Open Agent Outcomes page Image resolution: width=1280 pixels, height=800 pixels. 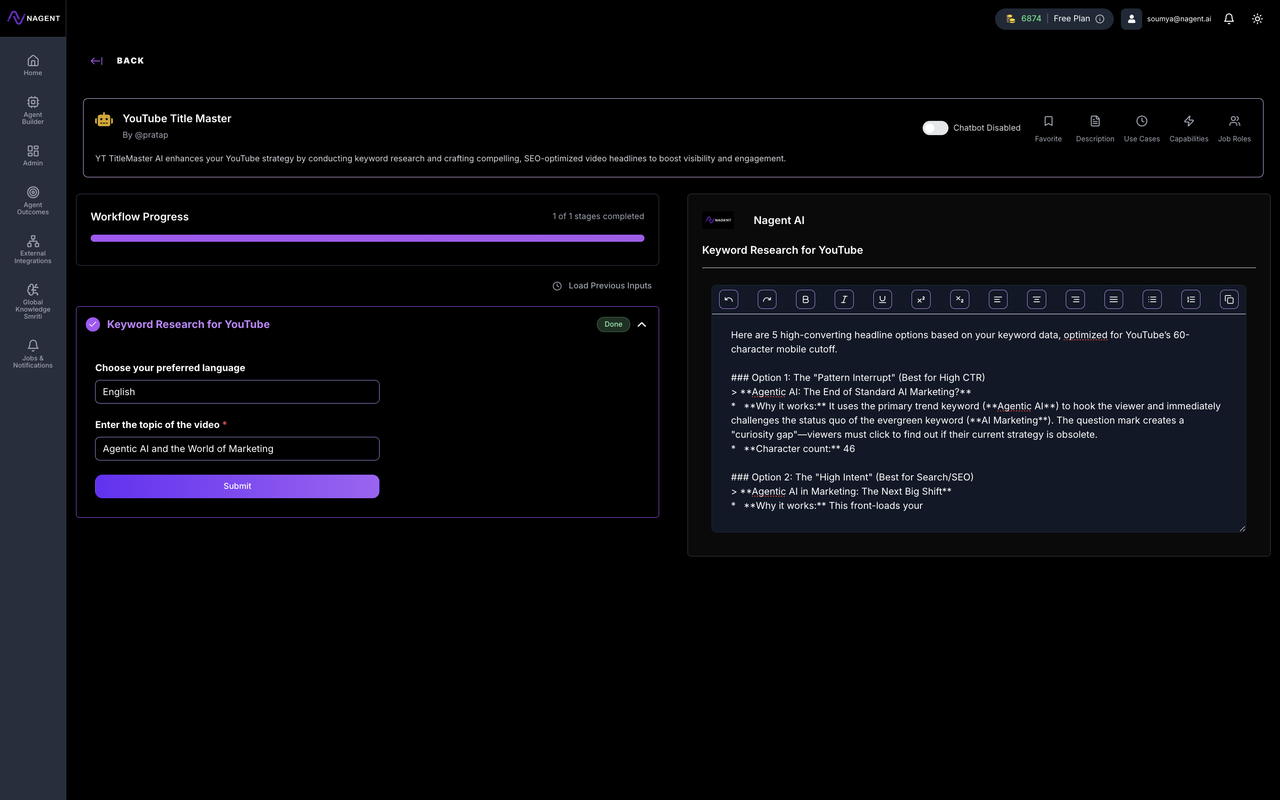[x=33, y=200]
